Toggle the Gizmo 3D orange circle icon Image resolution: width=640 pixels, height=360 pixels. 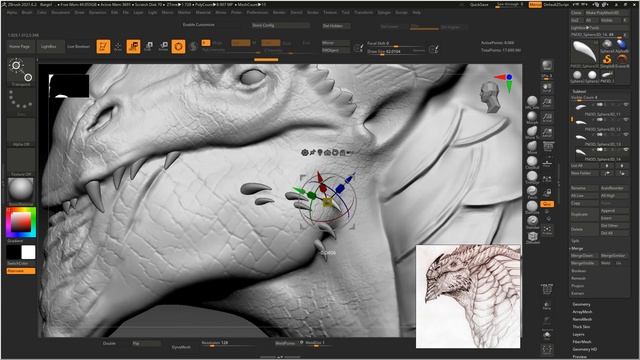[x=178, y=47]
